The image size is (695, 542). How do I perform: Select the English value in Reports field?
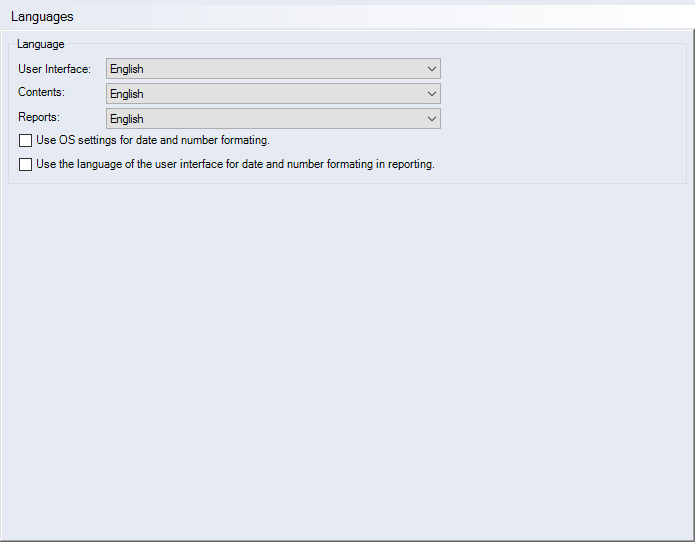coord(127,119)
